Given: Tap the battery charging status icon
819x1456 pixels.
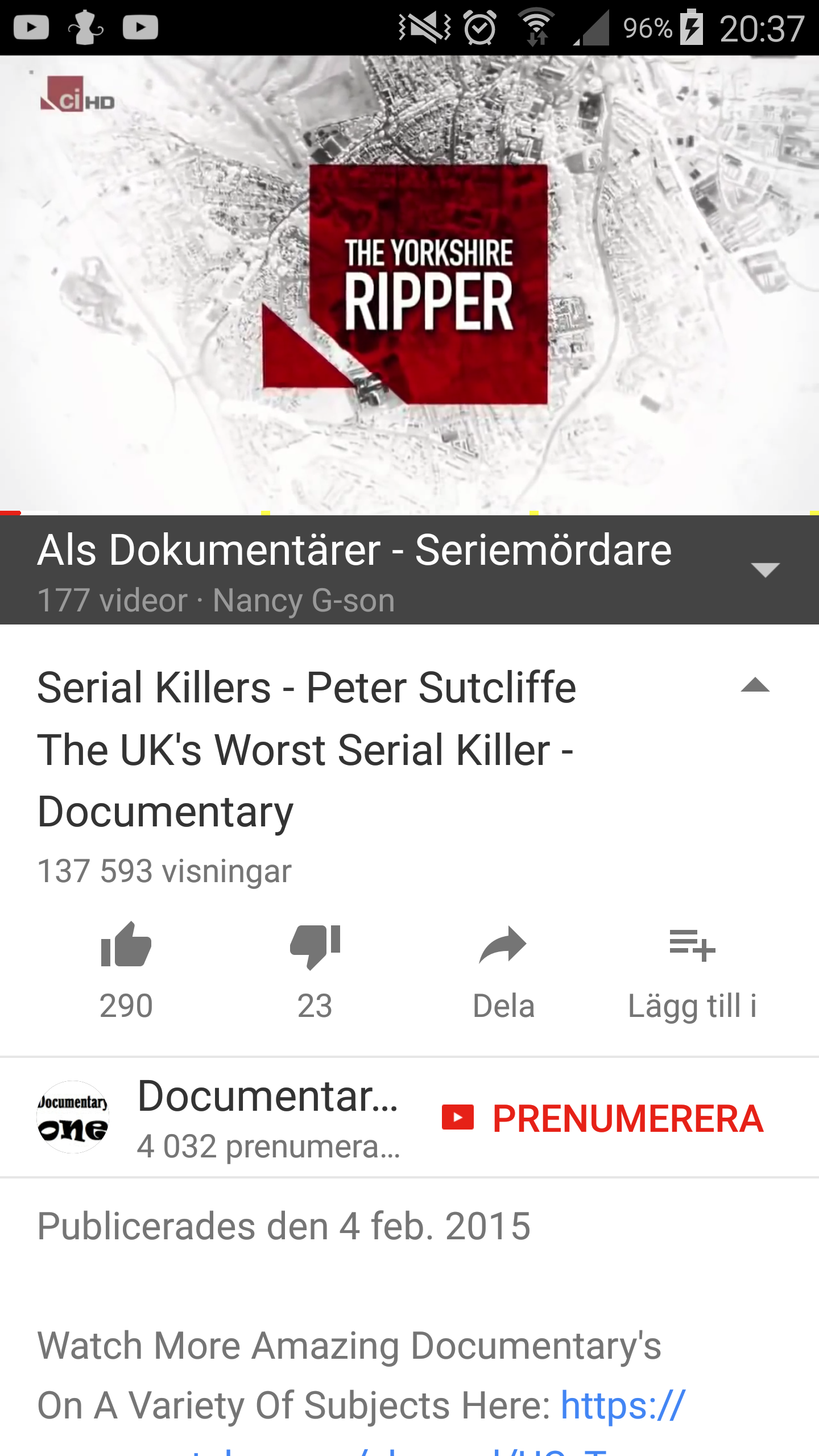Looking at the screenshot, I should click(692, 27).
